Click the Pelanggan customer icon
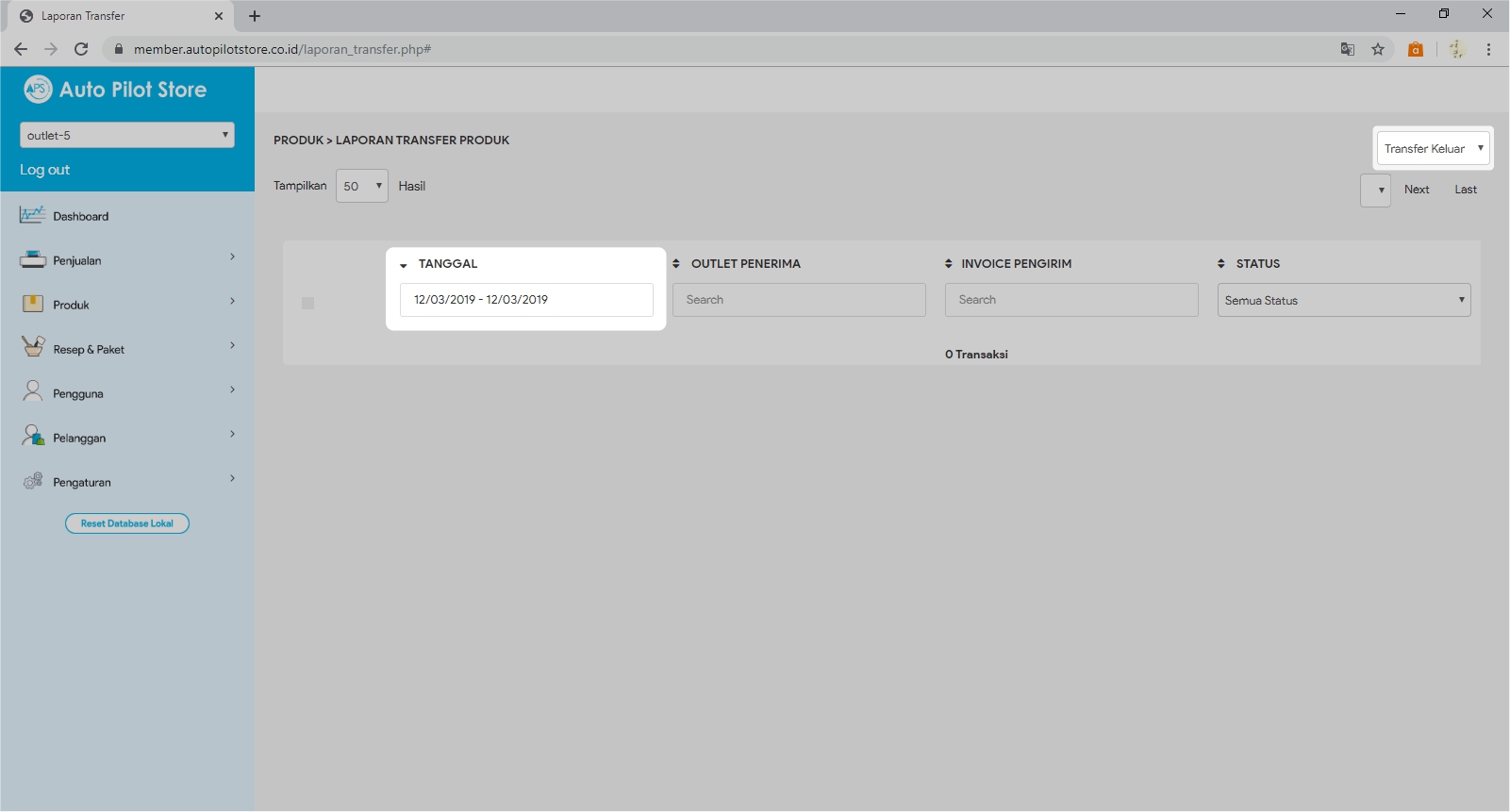Image resolution: width=1510 pixels, height=812 pixels. (33, 436)
